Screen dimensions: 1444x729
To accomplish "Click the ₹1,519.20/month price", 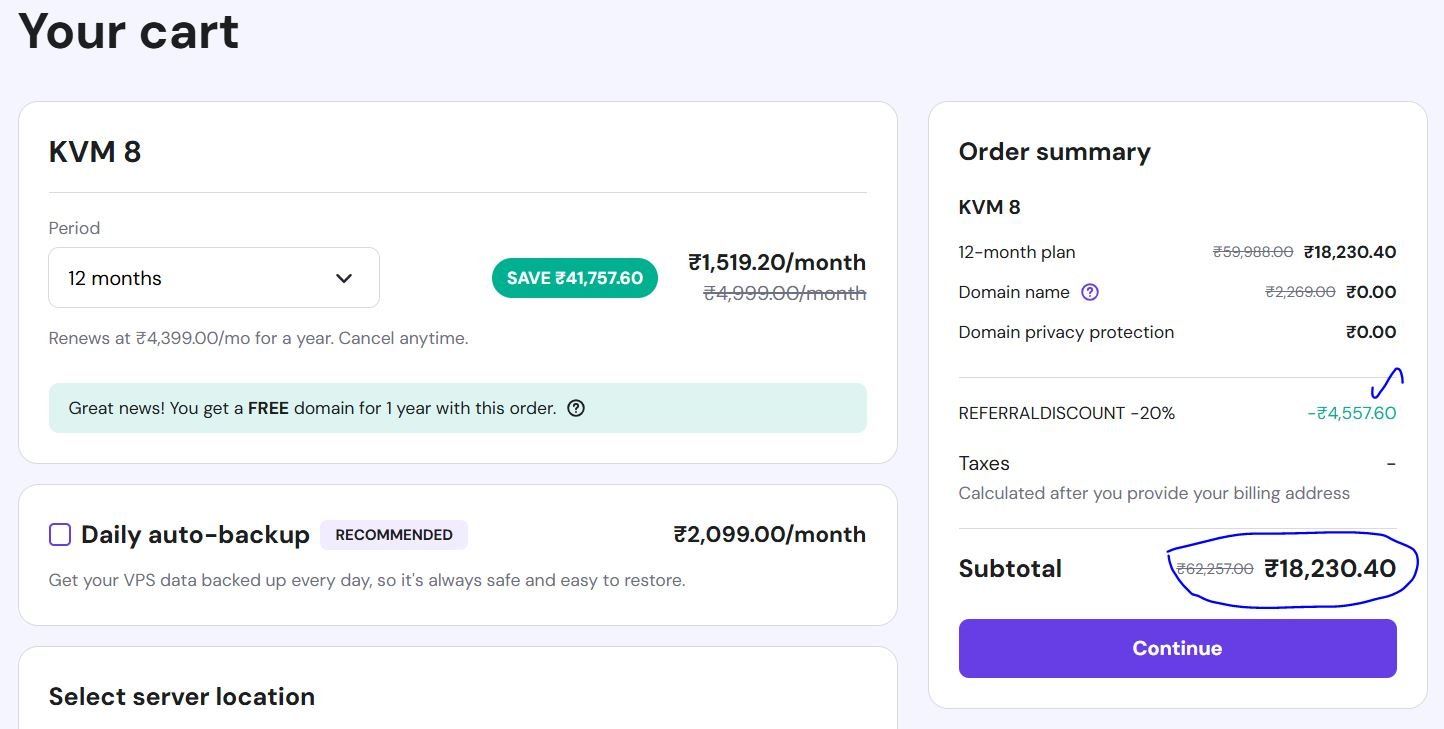I will point(777,263).
